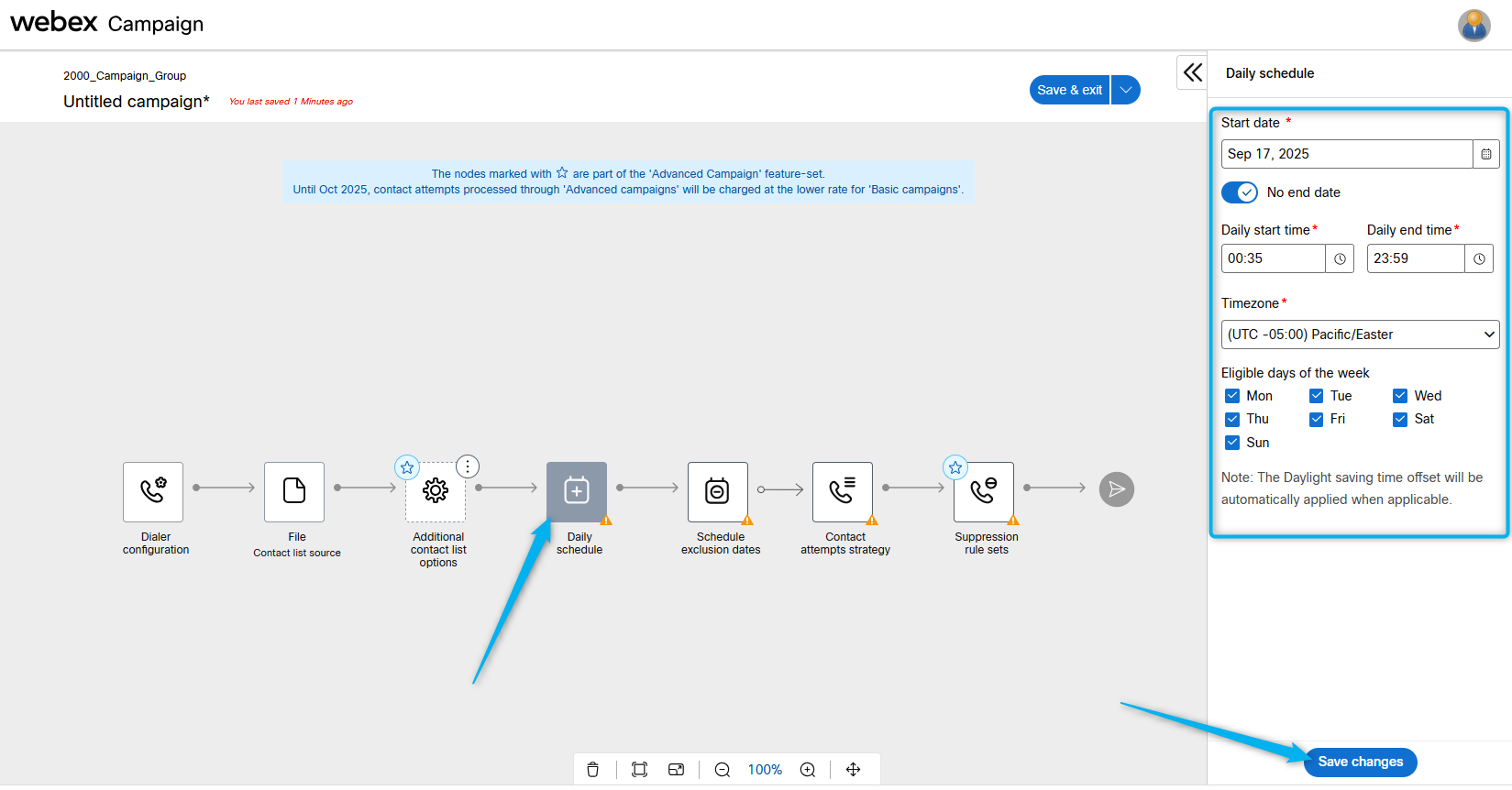
Task: Click the trash delete icon in bottom toolbar
Action: (x=593, y=770)
